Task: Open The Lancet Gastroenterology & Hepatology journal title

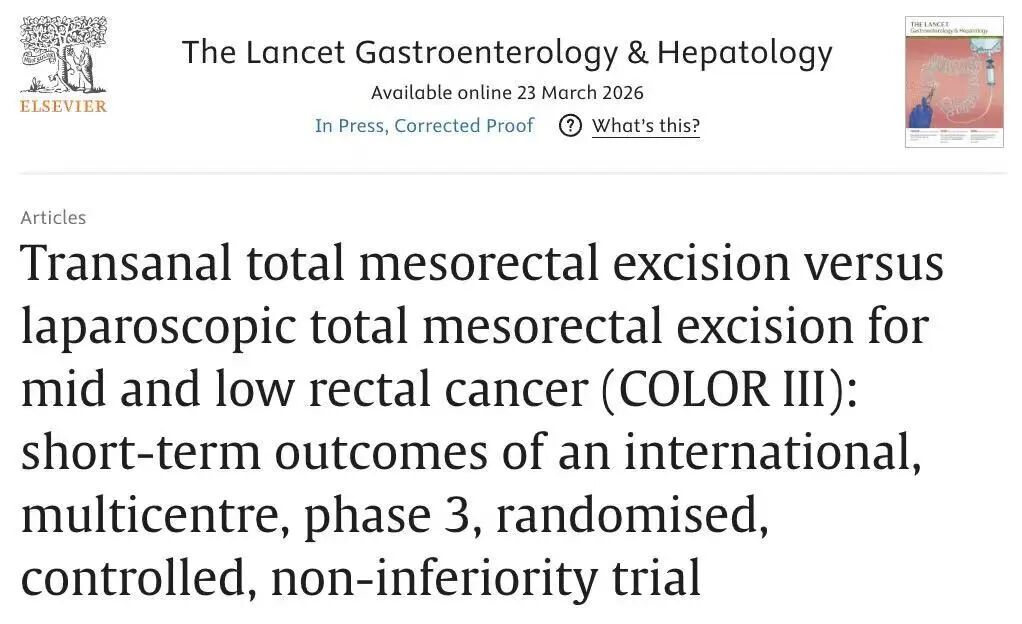Action: 507,53
